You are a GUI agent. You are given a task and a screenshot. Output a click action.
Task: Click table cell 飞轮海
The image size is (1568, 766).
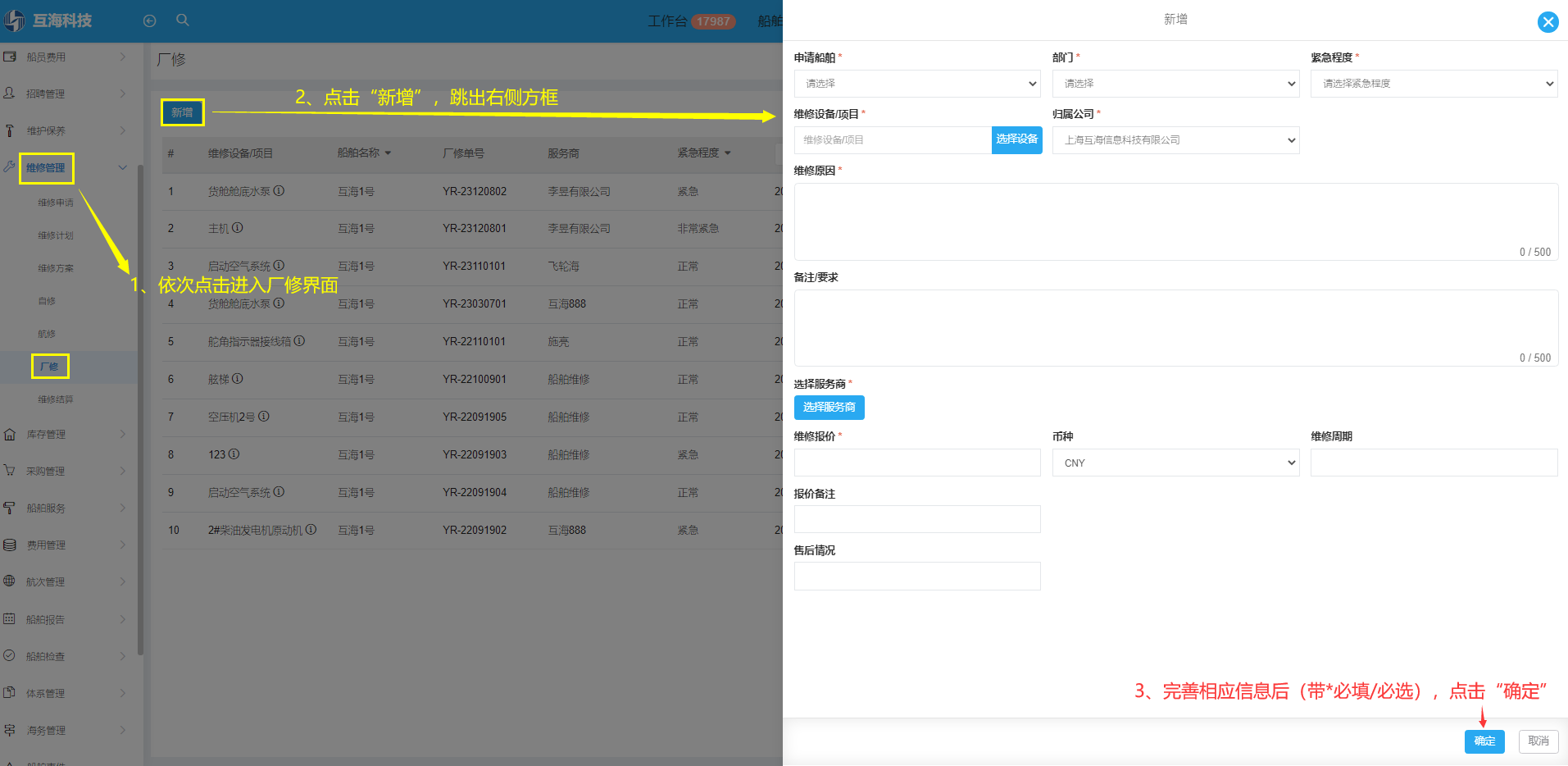(x=563, y=267)
